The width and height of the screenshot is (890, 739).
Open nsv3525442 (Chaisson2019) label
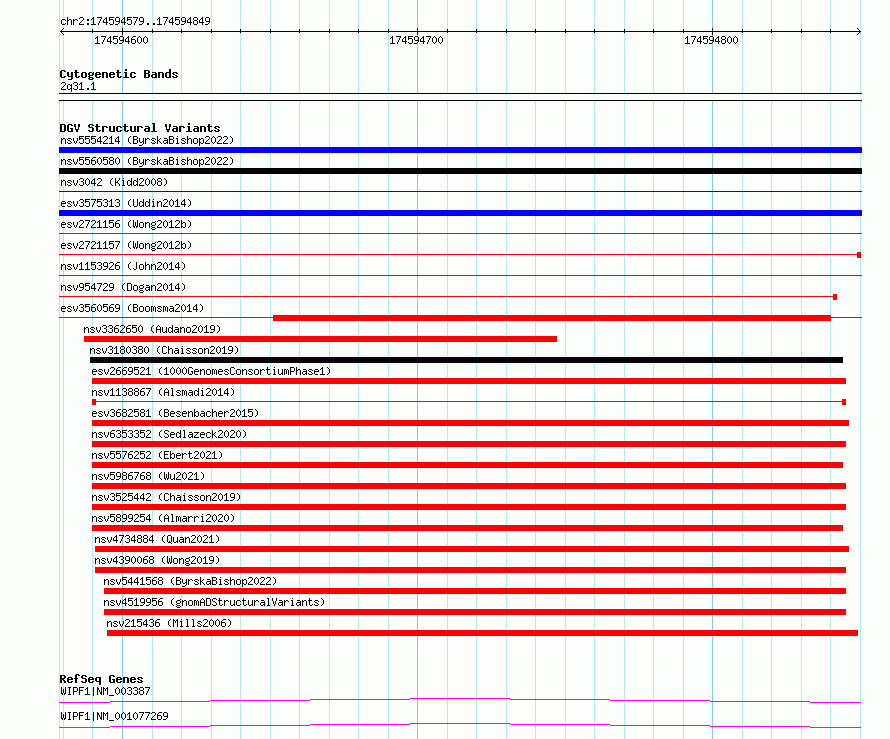click(x=166, y=497)
